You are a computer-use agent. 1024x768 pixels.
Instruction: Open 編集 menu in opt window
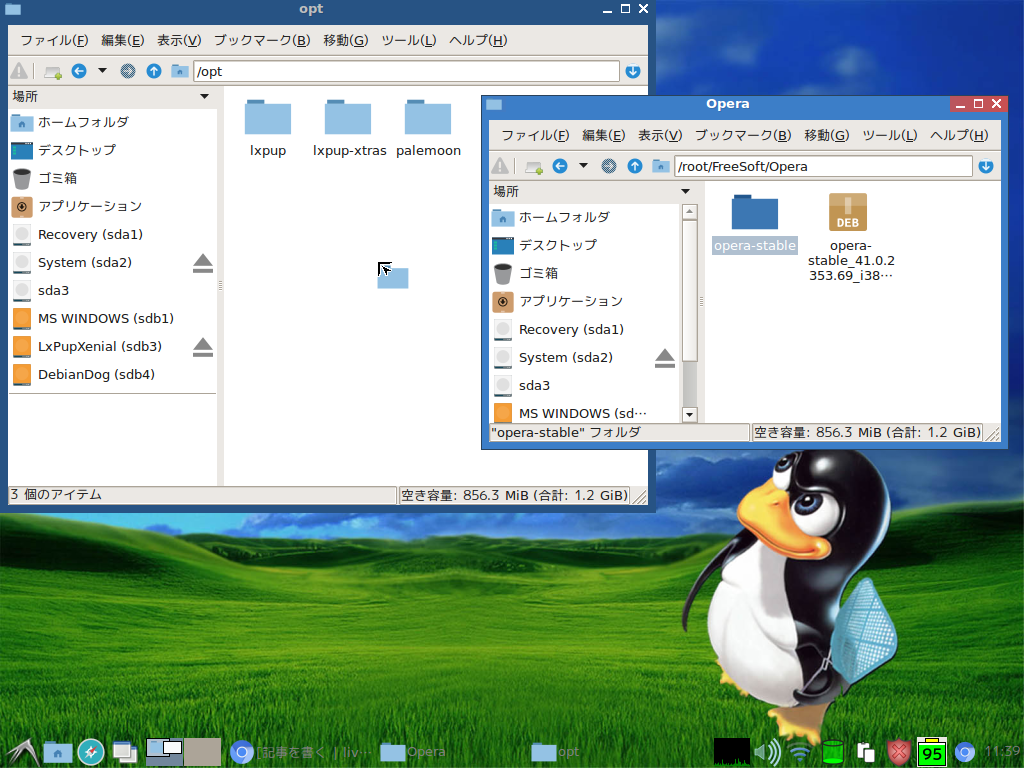(x=122, y=40)
